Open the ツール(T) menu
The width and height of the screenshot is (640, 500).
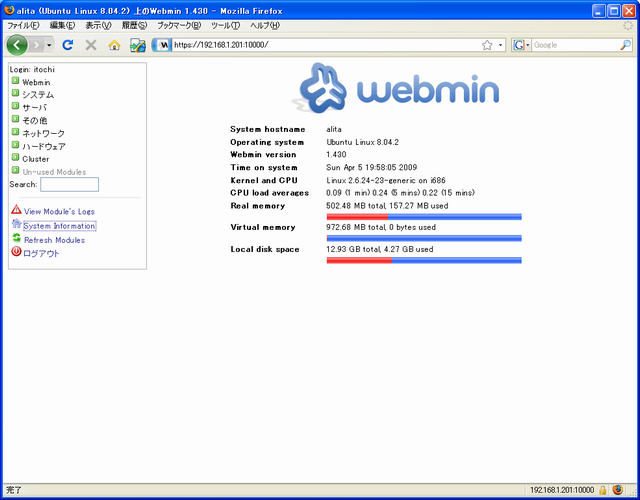tap(226, 25)
